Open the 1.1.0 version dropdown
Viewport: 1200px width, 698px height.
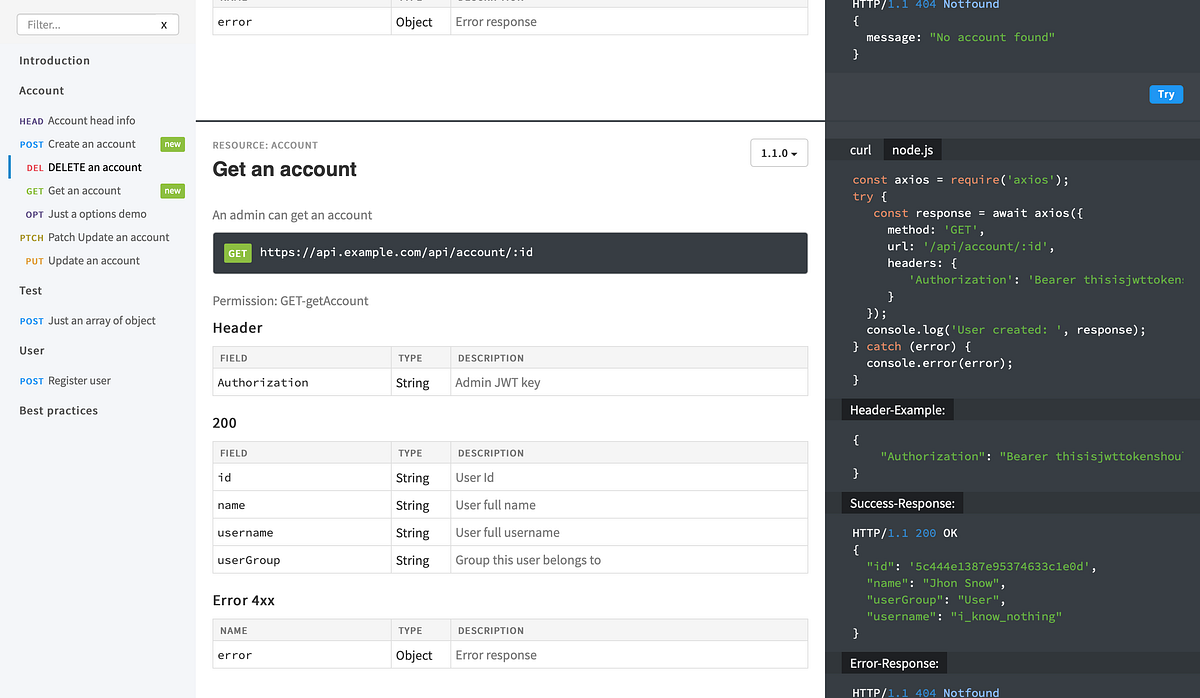[x=779, y=152]
